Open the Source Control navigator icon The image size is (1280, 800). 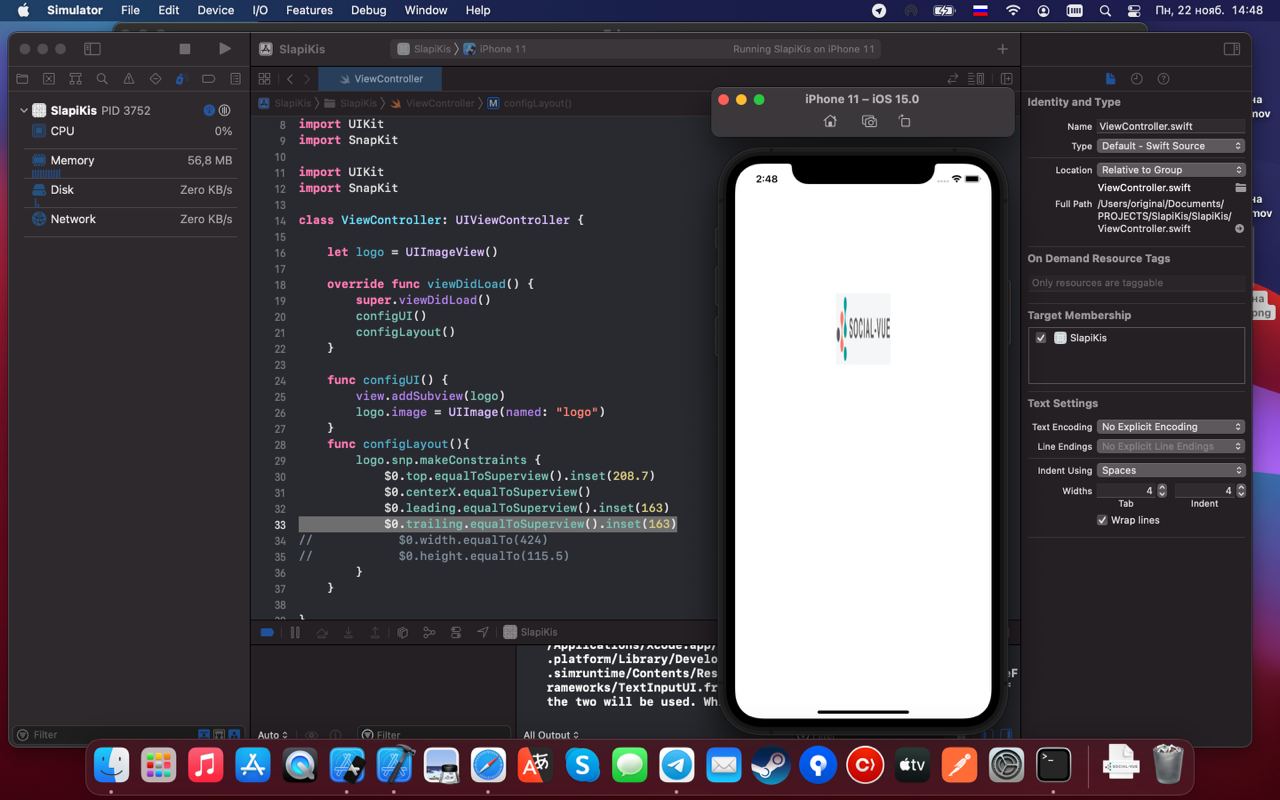(49, 79)
